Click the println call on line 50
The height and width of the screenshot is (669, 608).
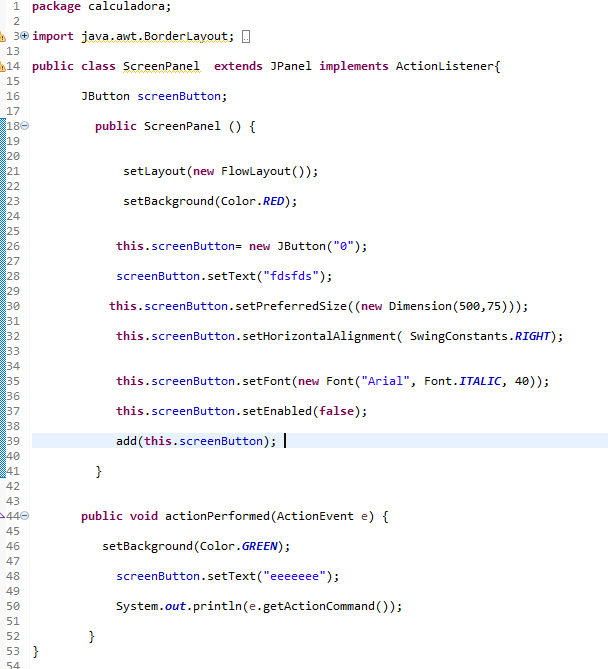(x=217, y=606)
